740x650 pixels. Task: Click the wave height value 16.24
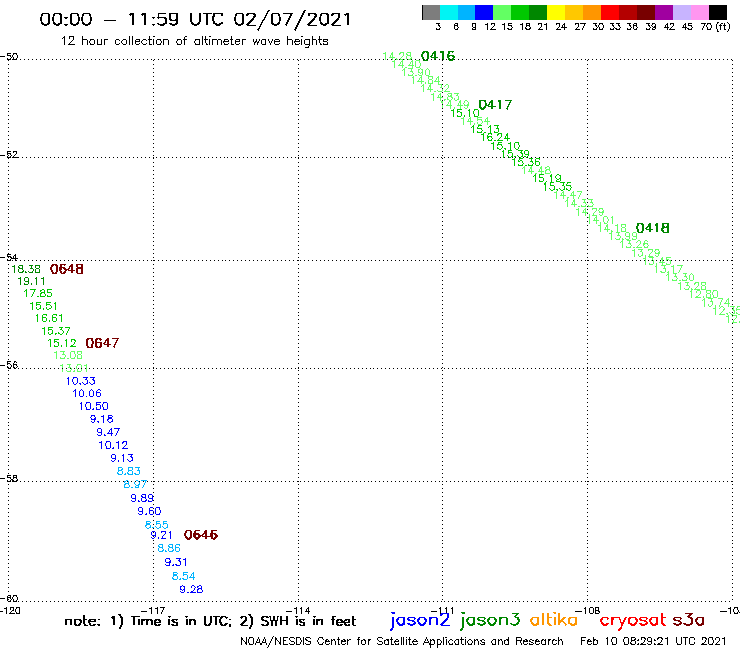495,137
